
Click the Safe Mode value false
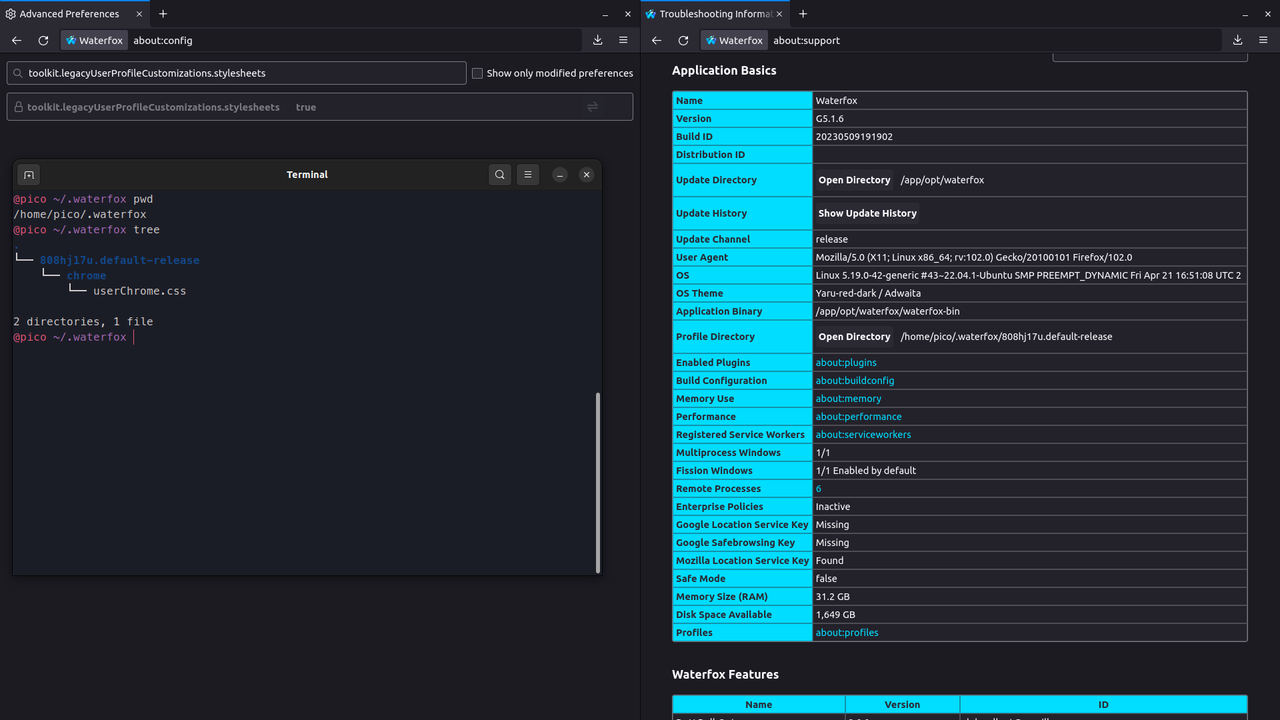pos(827,579)
